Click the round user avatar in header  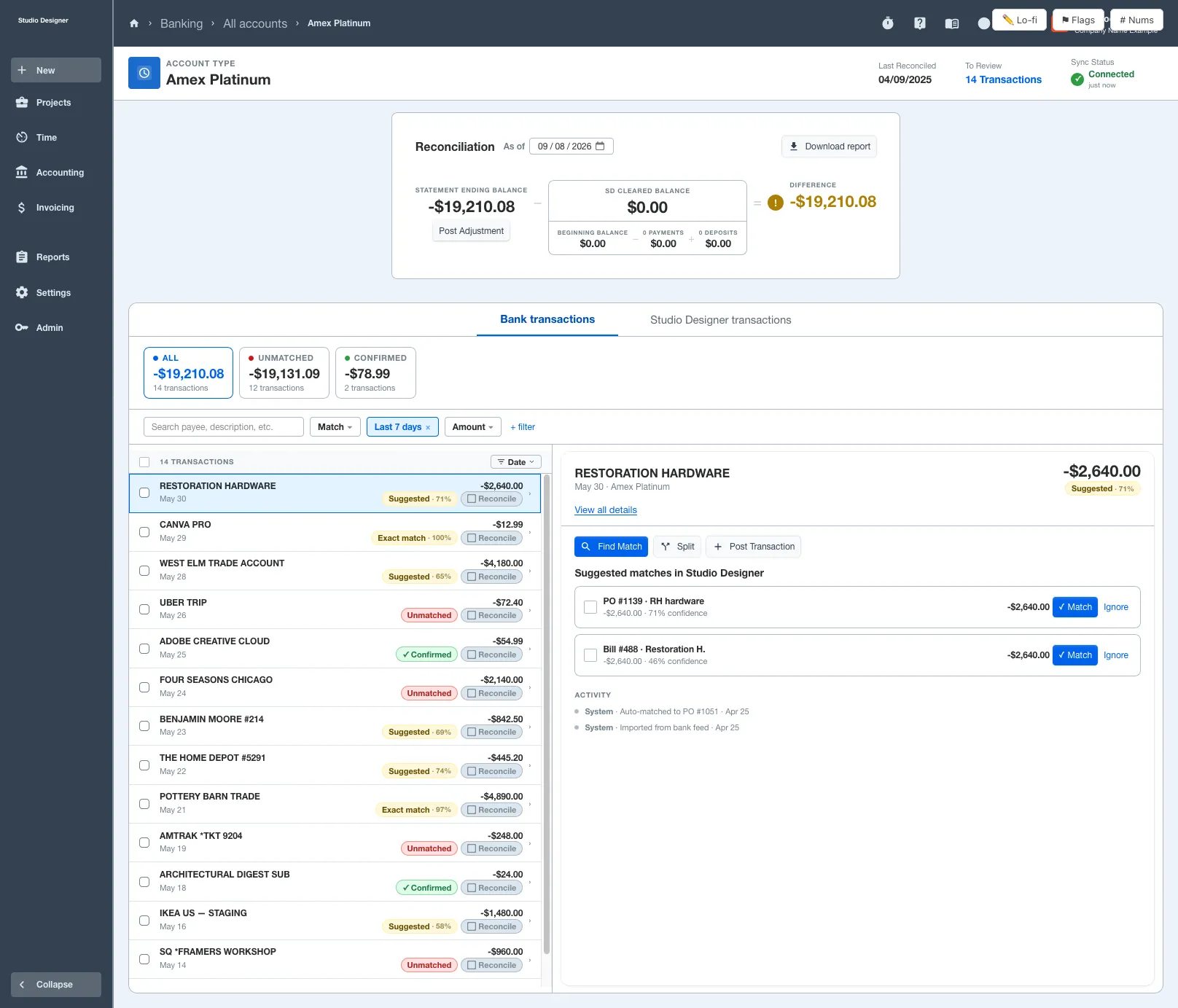click(984, 23)
